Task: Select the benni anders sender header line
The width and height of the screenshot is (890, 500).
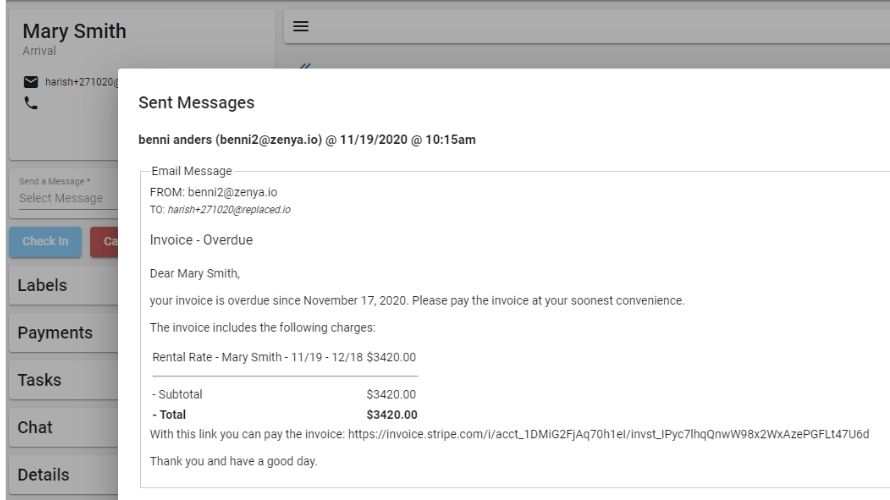Action: coord(306,140)
